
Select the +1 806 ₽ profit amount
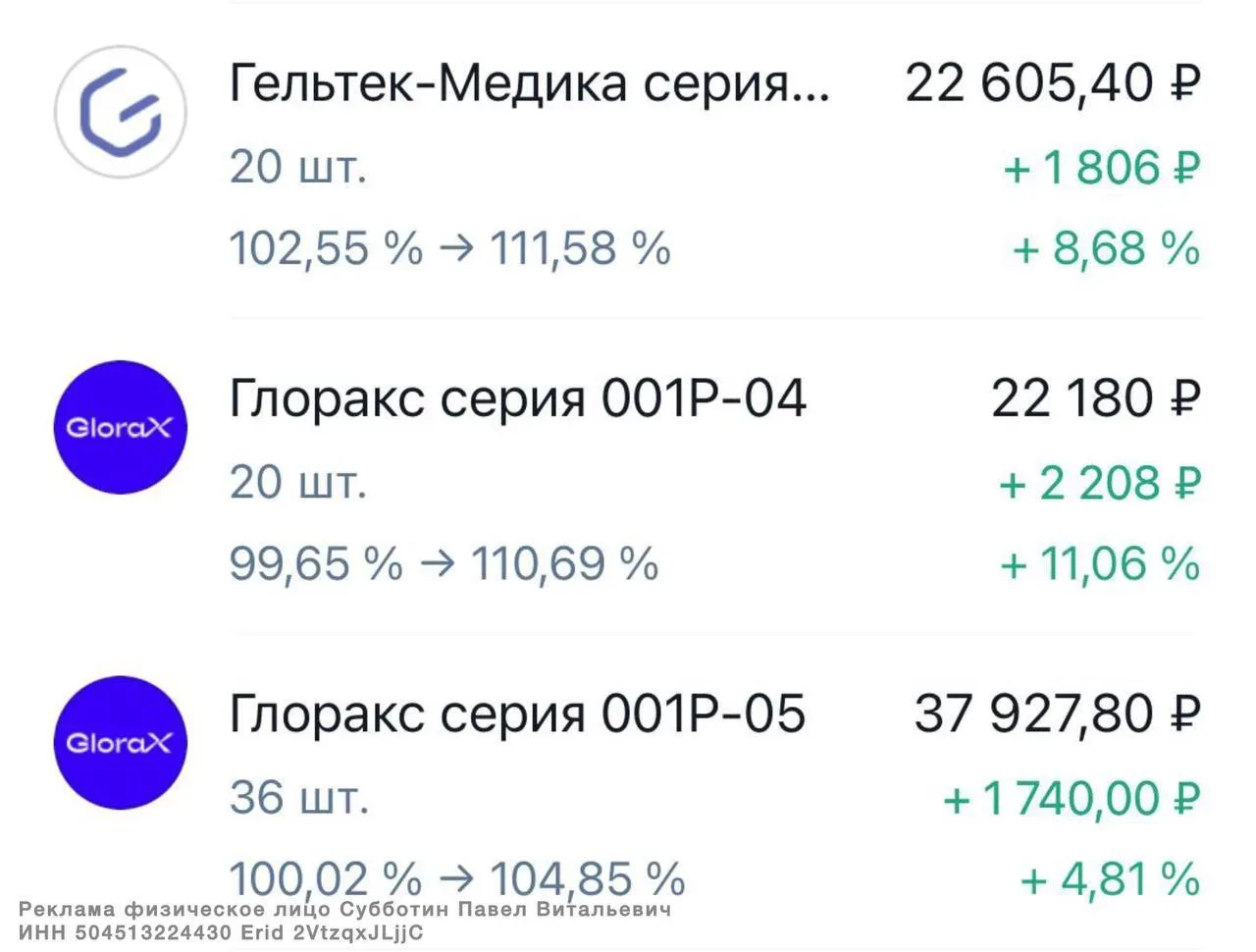[1101, 168]
